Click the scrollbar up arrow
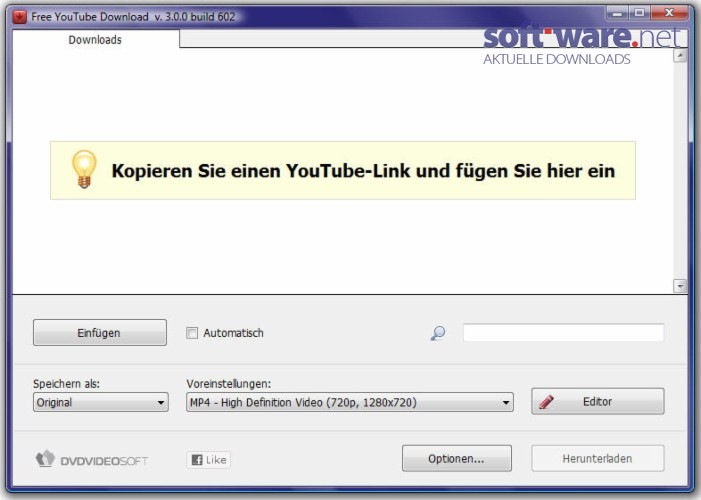The image size is (701, 500). pos(680,56)
